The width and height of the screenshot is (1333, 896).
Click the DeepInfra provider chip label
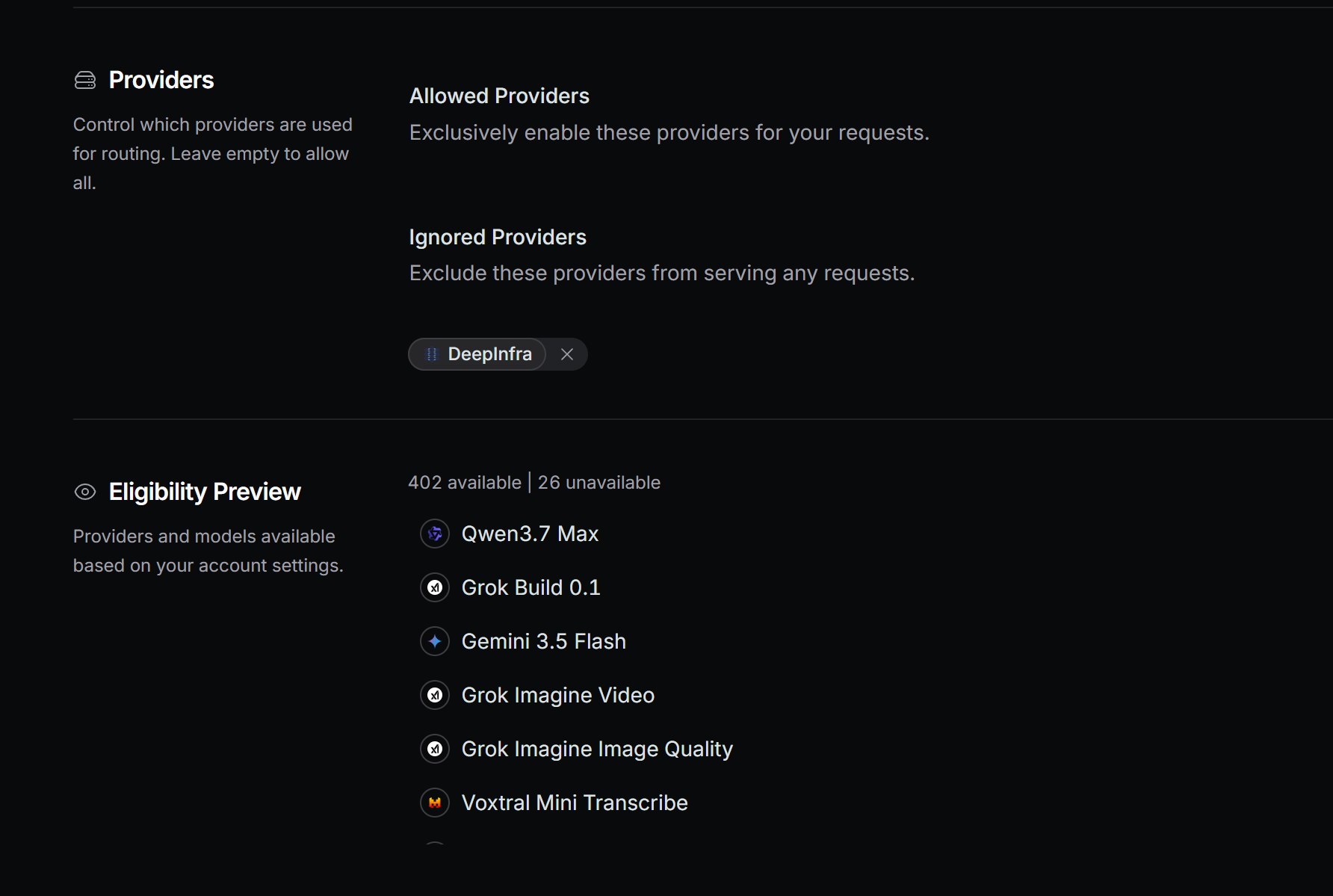(489, 354)
